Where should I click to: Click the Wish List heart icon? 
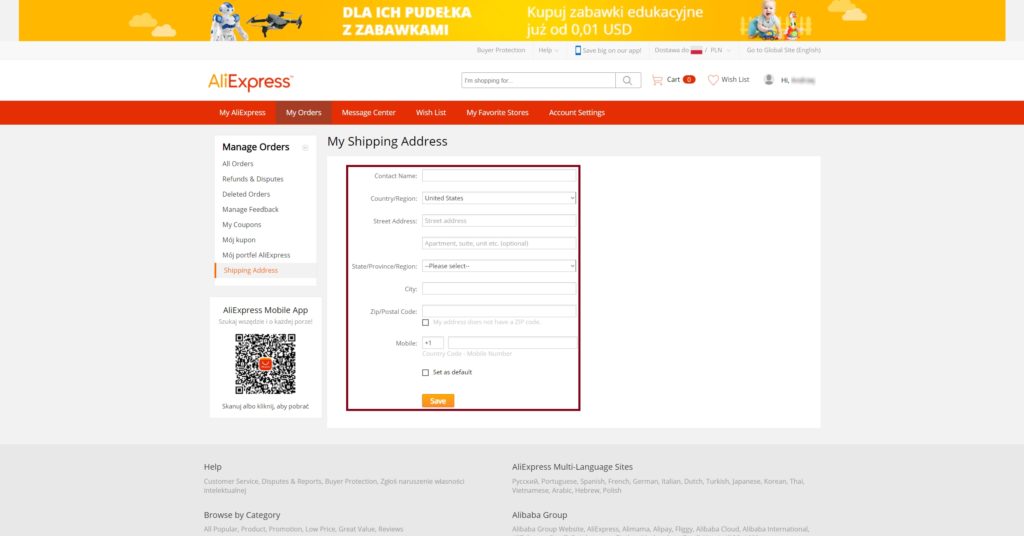click(x=713, y=80)
